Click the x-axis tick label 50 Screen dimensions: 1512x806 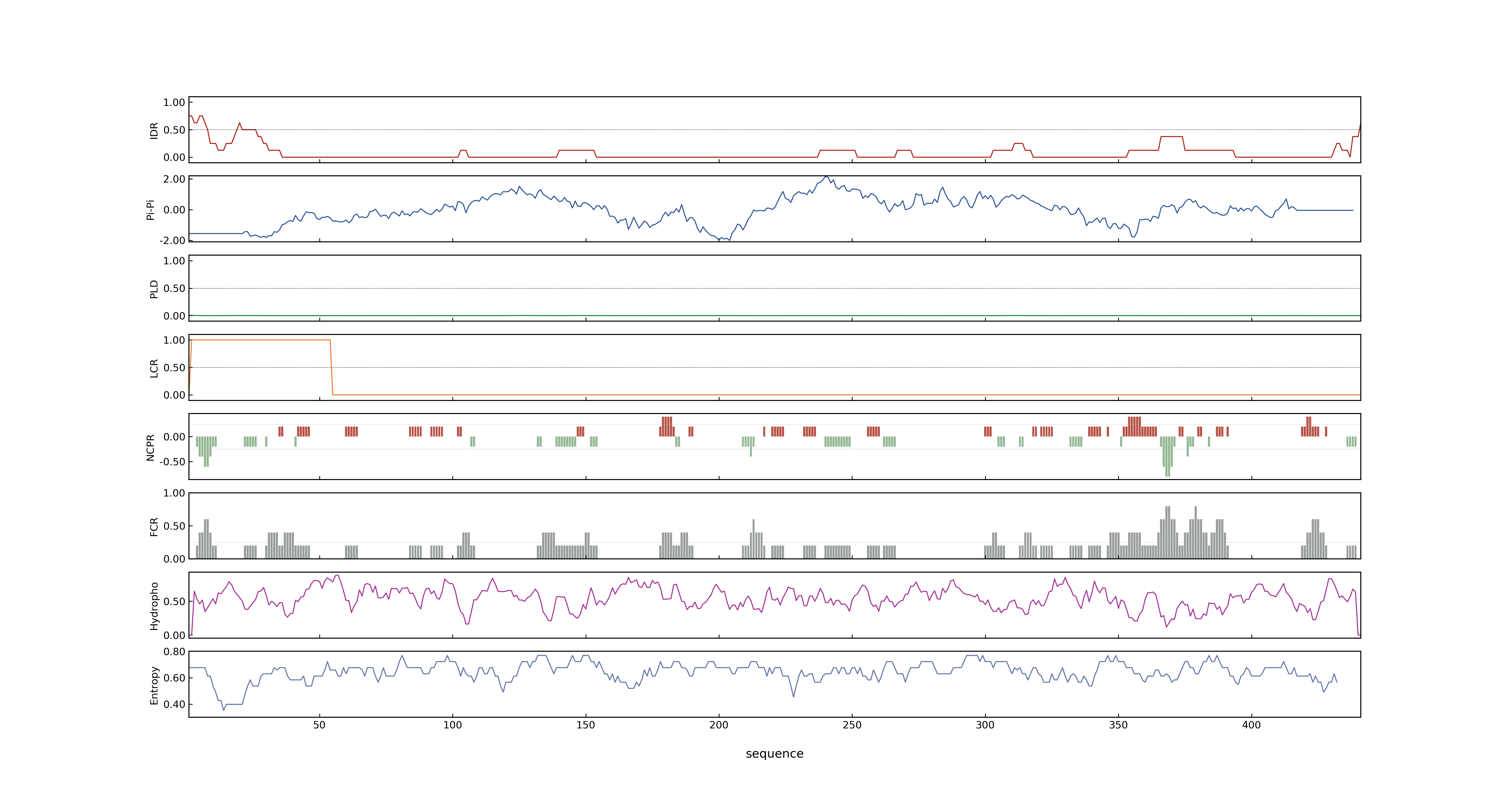click(319, 725)
